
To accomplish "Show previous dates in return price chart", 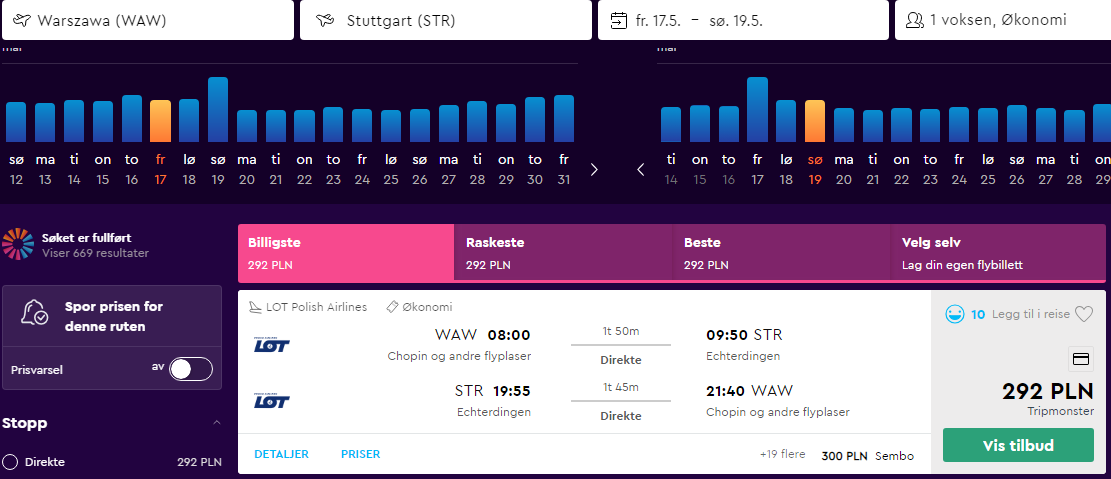I will (641, 169).
